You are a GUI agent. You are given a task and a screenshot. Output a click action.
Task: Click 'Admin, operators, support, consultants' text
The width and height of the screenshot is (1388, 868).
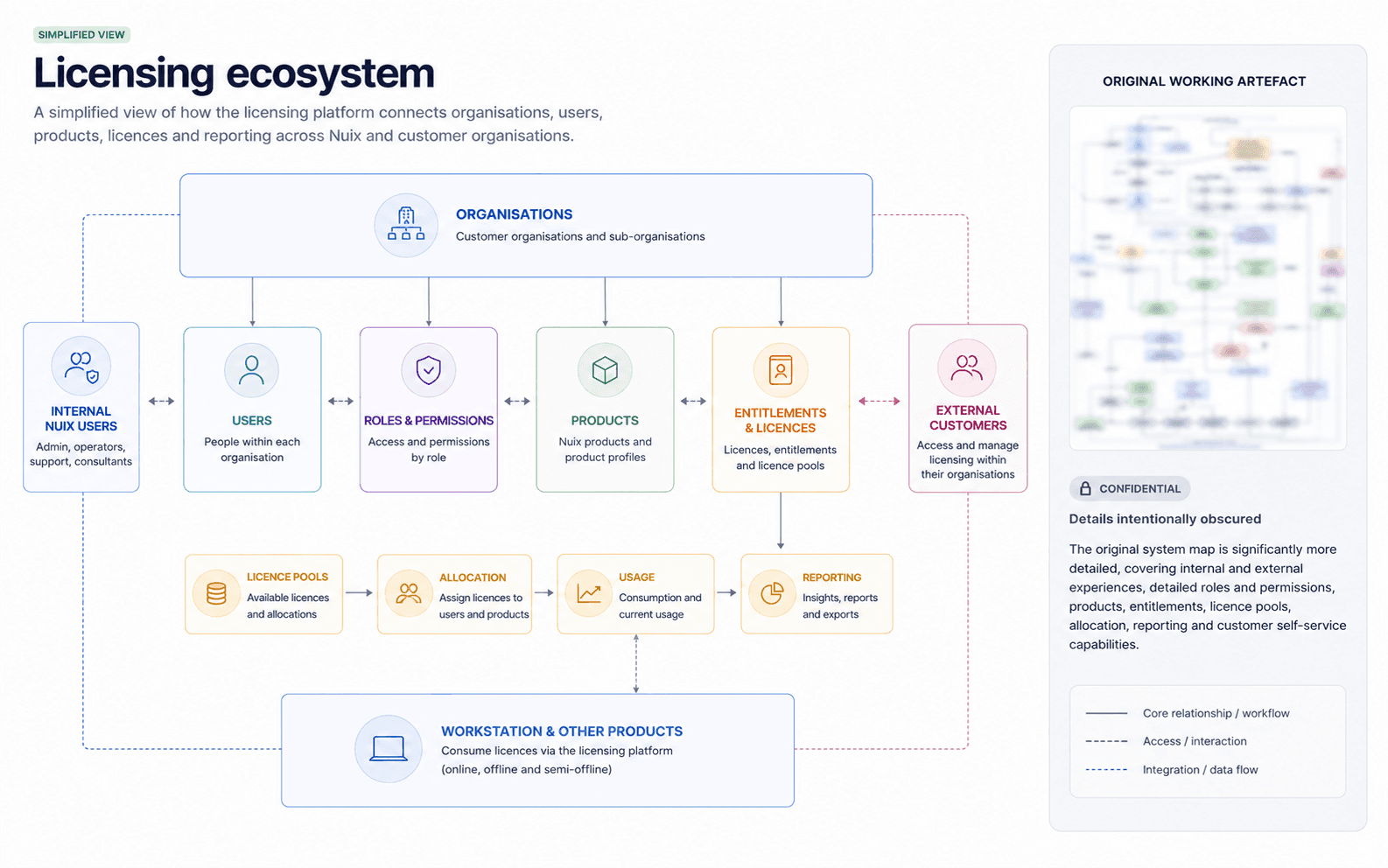(x=81, y=454)
